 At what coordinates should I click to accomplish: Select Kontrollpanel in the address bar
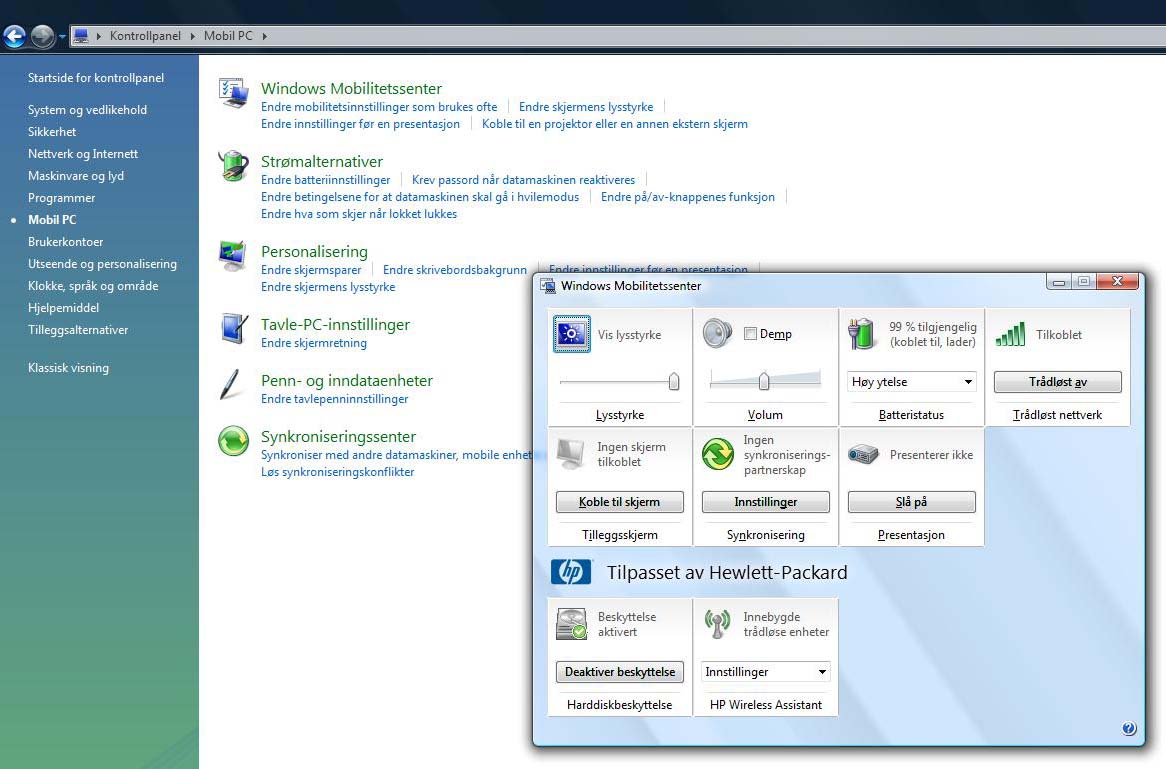coord(145,36)
